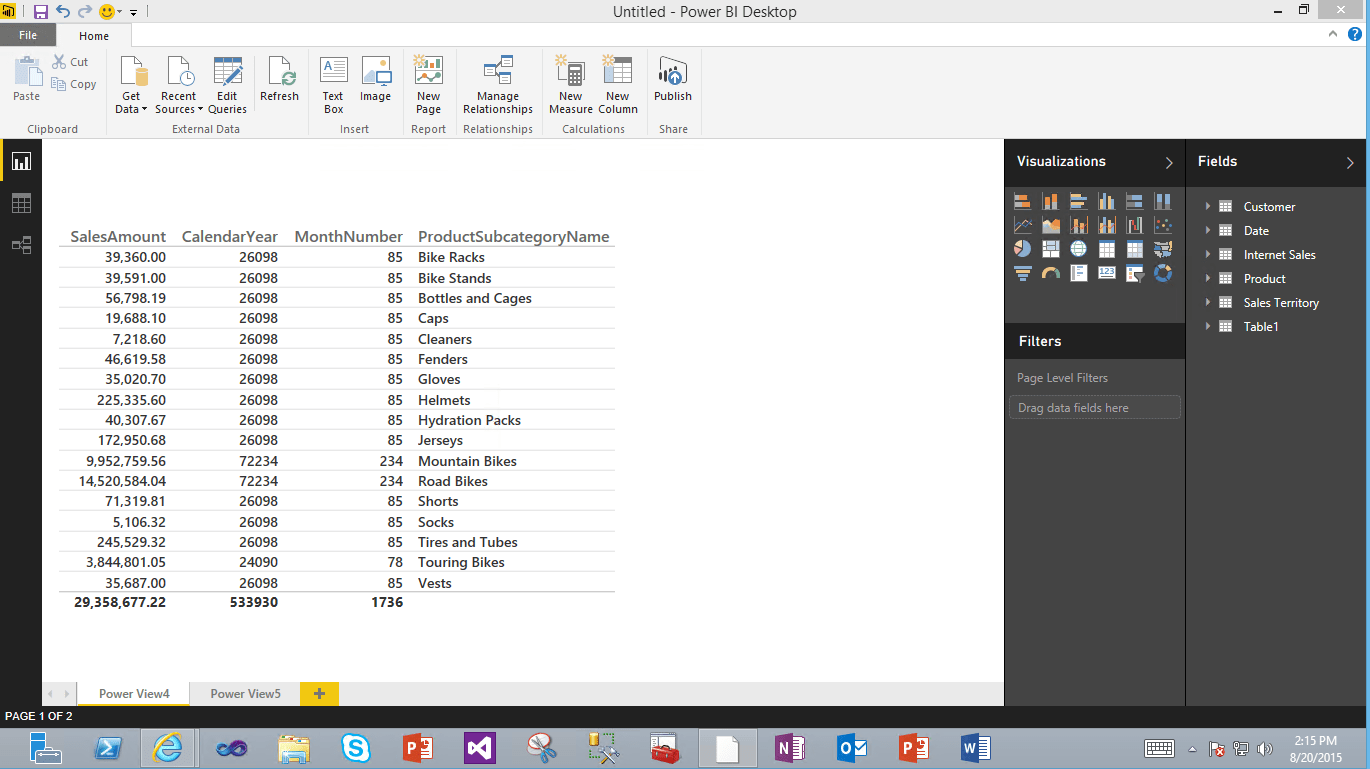Switch to Report view in left sidebar

(21, 161)
